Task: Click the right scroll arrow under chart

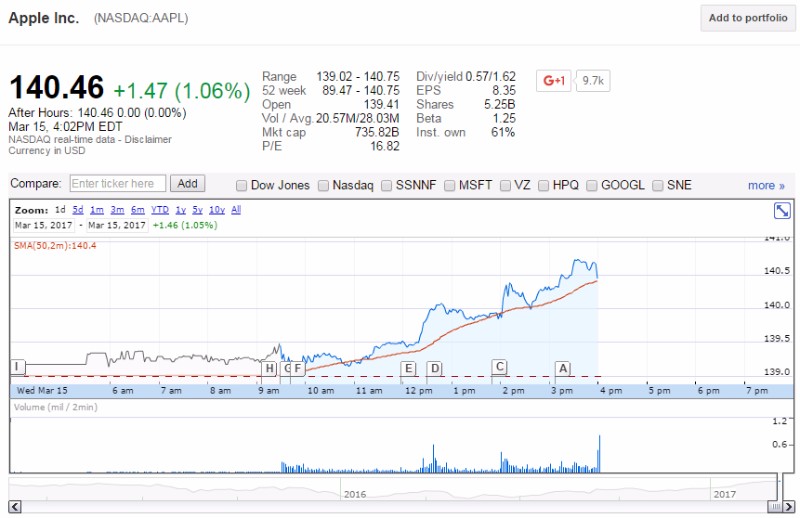Action: (x=789, y=507)
